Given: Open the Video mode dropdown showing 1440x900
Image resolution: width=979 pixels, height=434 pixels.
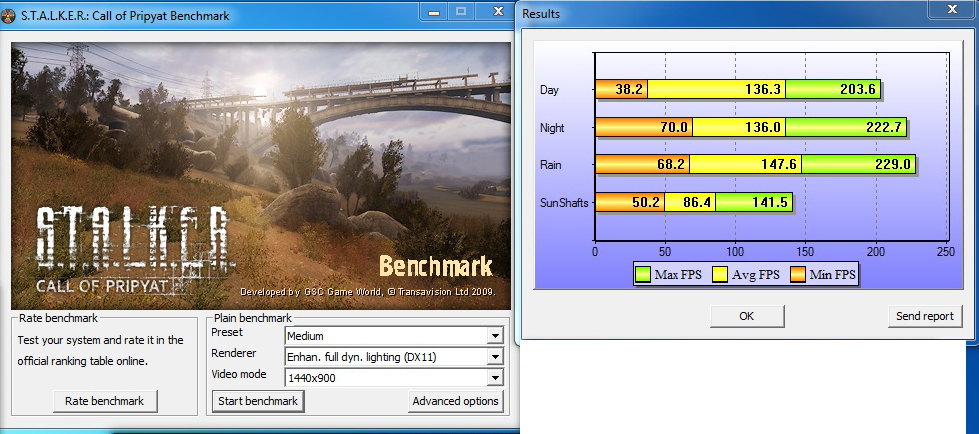Looking at the screenshot, I should [393, 378].
